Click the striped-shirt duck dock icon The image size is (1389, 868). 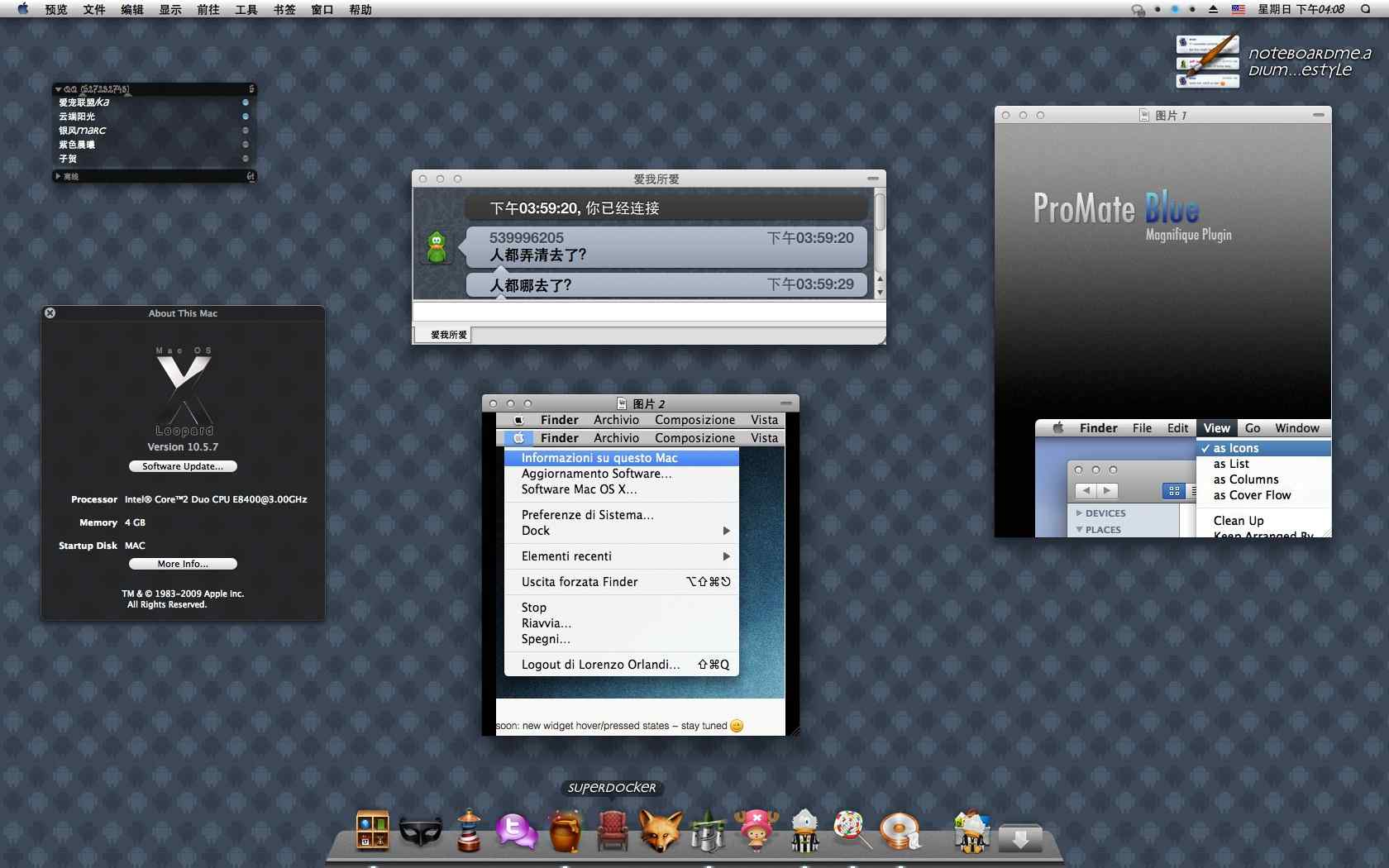[x=804, y=831]
